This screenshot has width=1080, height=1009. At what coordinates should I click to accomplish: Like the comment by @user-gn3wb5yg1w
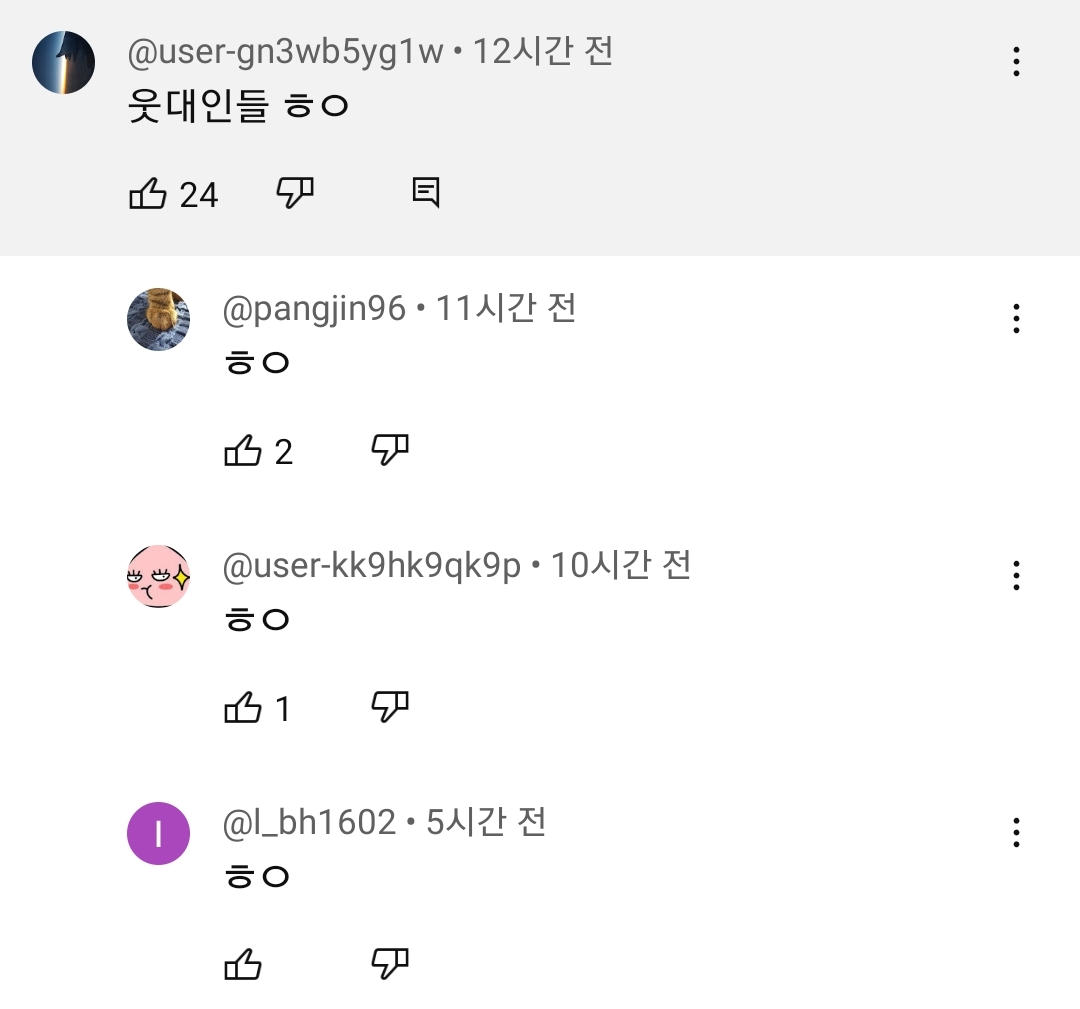(x=148, y=193)
